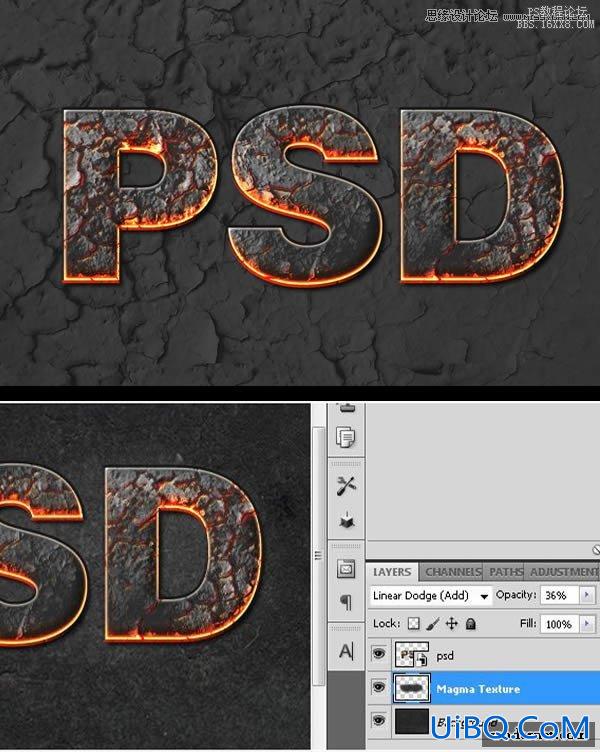Click the Magma Texture layer thumbnail
The height and width of the screenshot is (752, 600).
(412, 688)
